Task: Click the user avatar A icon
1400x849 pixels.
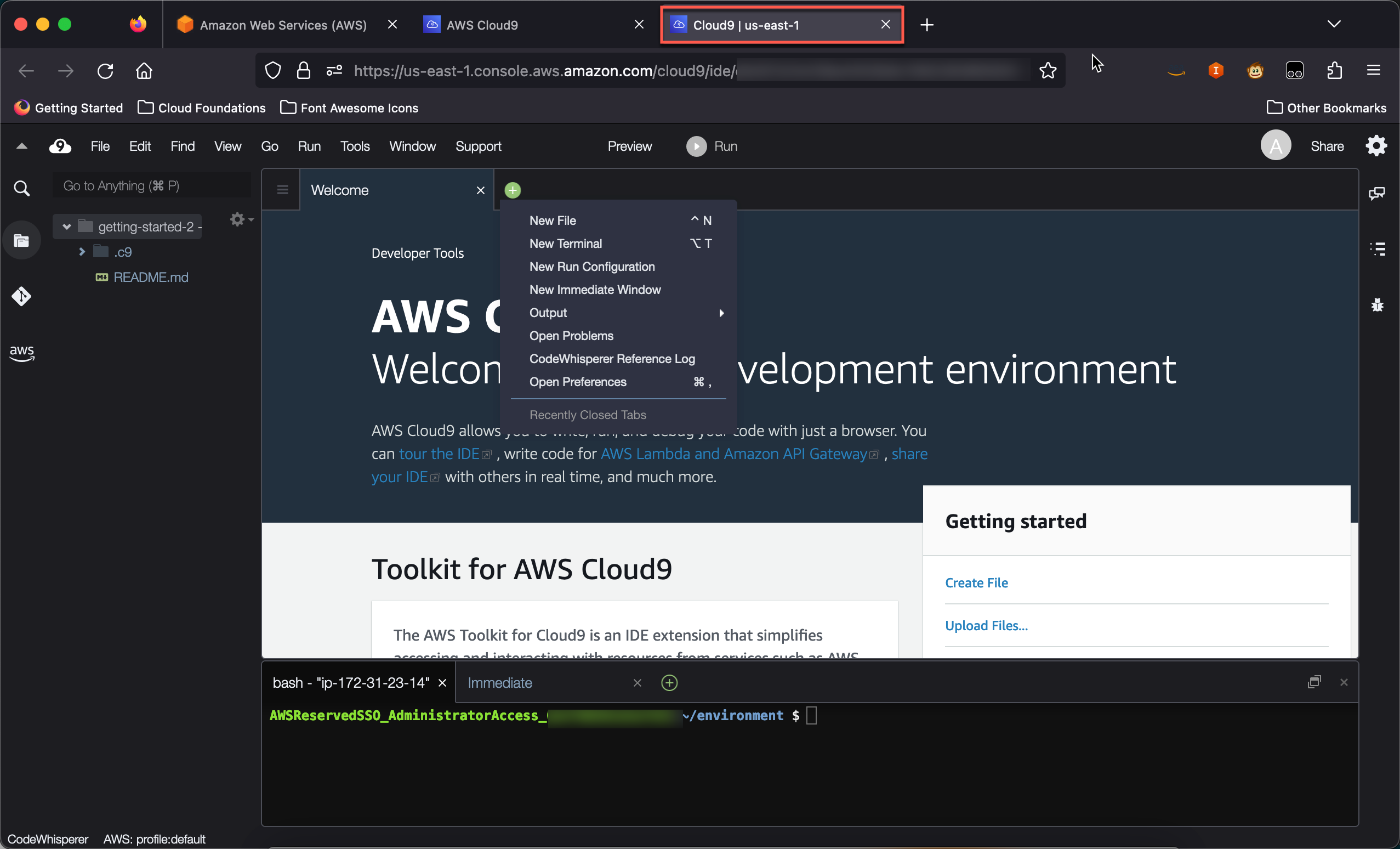Action: pos(1276,145)
